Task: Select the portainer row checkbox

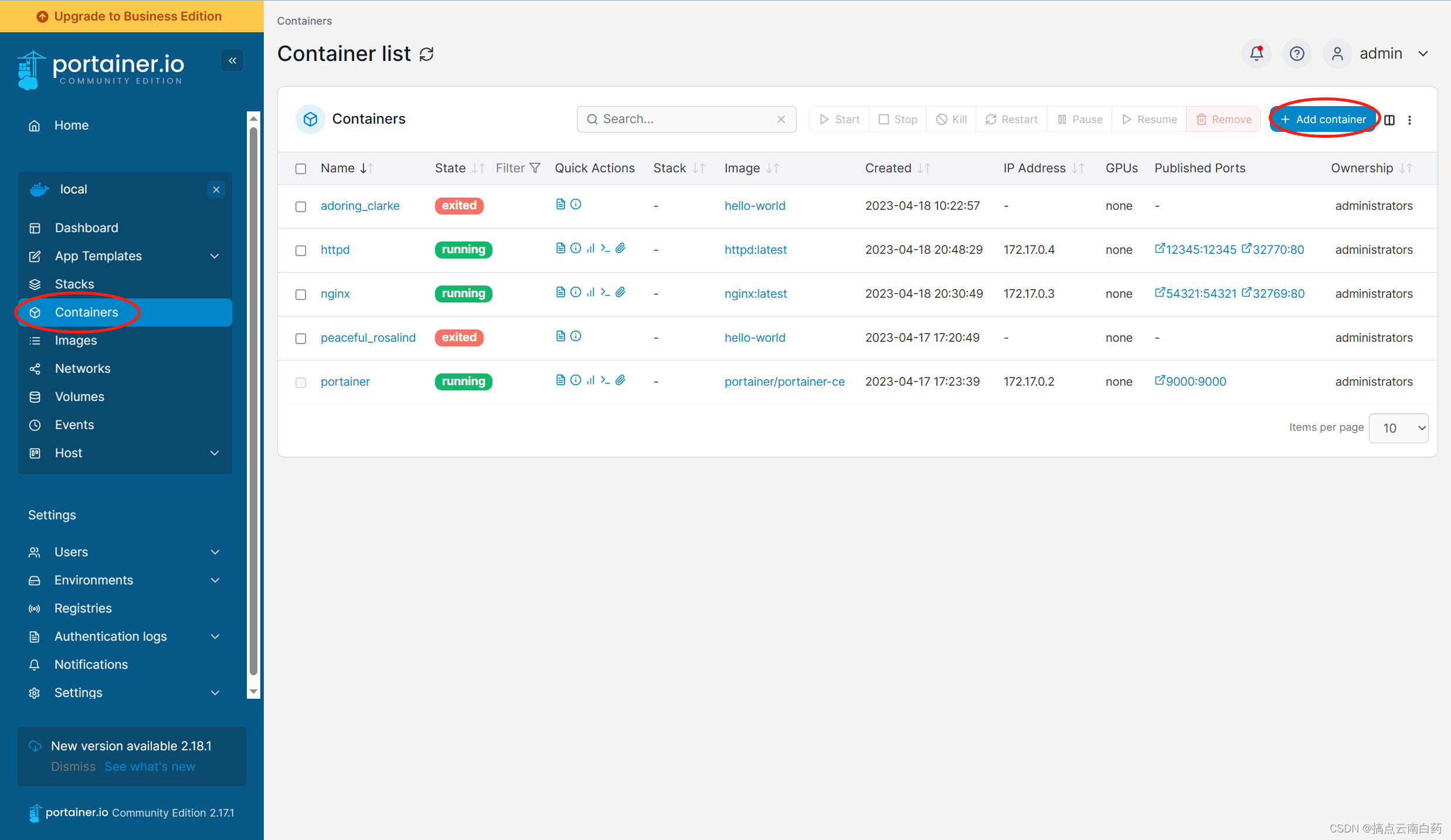Action: pyautogui.click(x=301, y=383)
